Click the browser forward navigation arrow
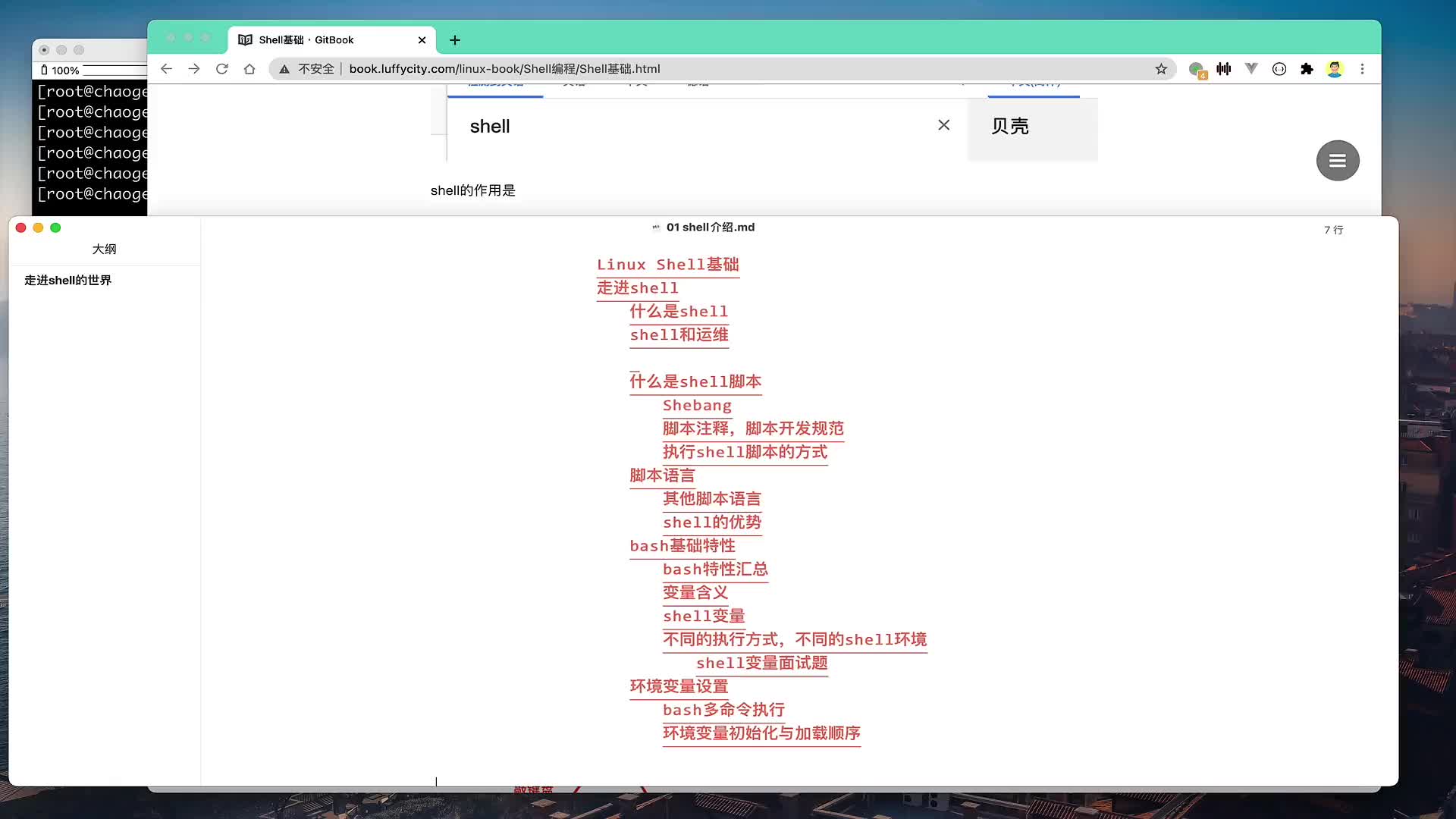Screen dimensions: 1456x819 (x=194, y=69)
